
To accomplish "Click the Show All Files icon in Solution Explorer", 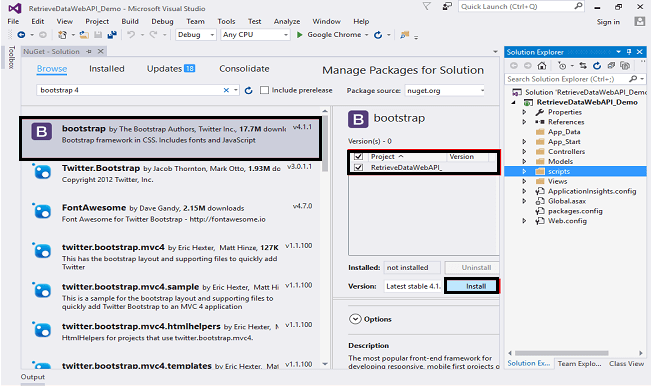I will 625,66.
